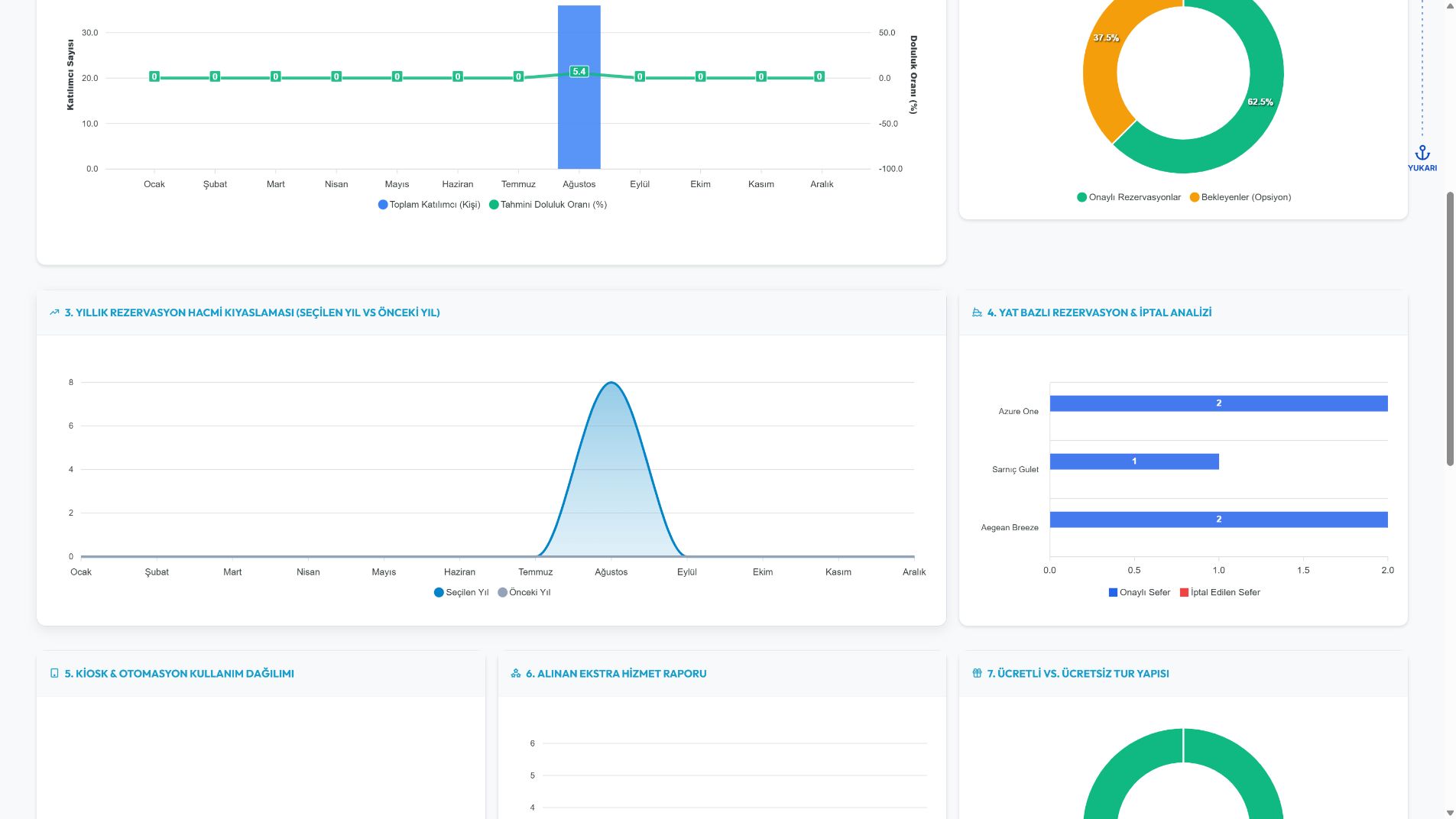The width and height of the screenshot is (1456, 819).
Task: Click the 5.4 occupancy data point
Action: click(579, 72)
